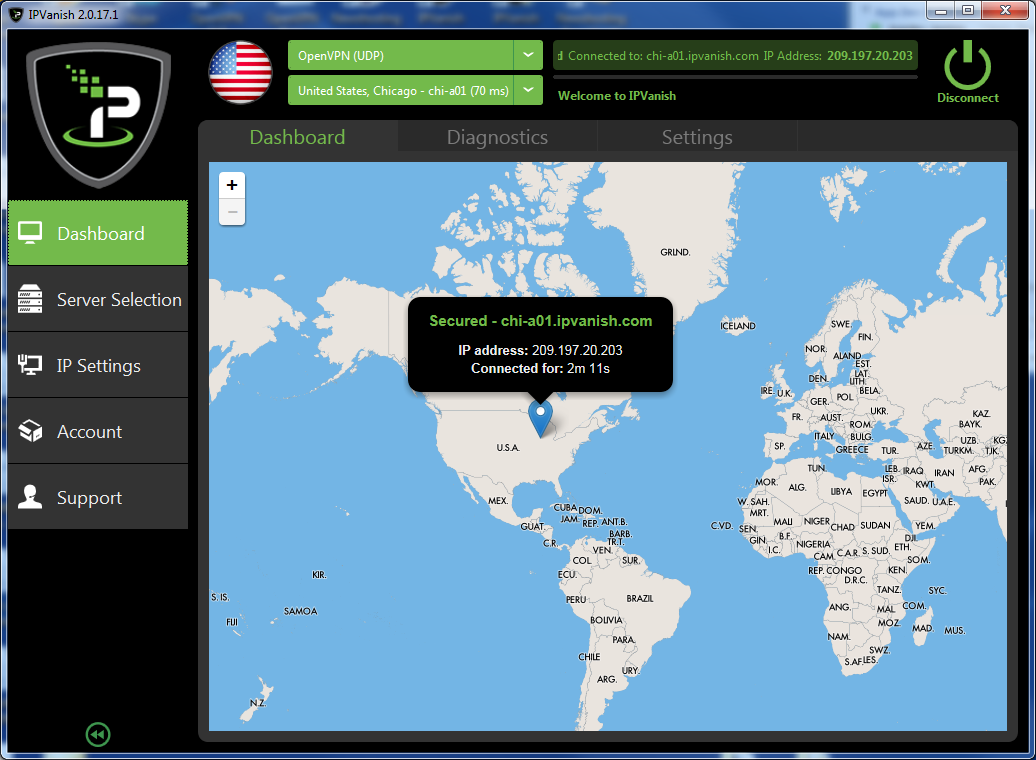The image size is (1036, 760).
Task: Open the Account section in sidebar
Action: (98, 431)
